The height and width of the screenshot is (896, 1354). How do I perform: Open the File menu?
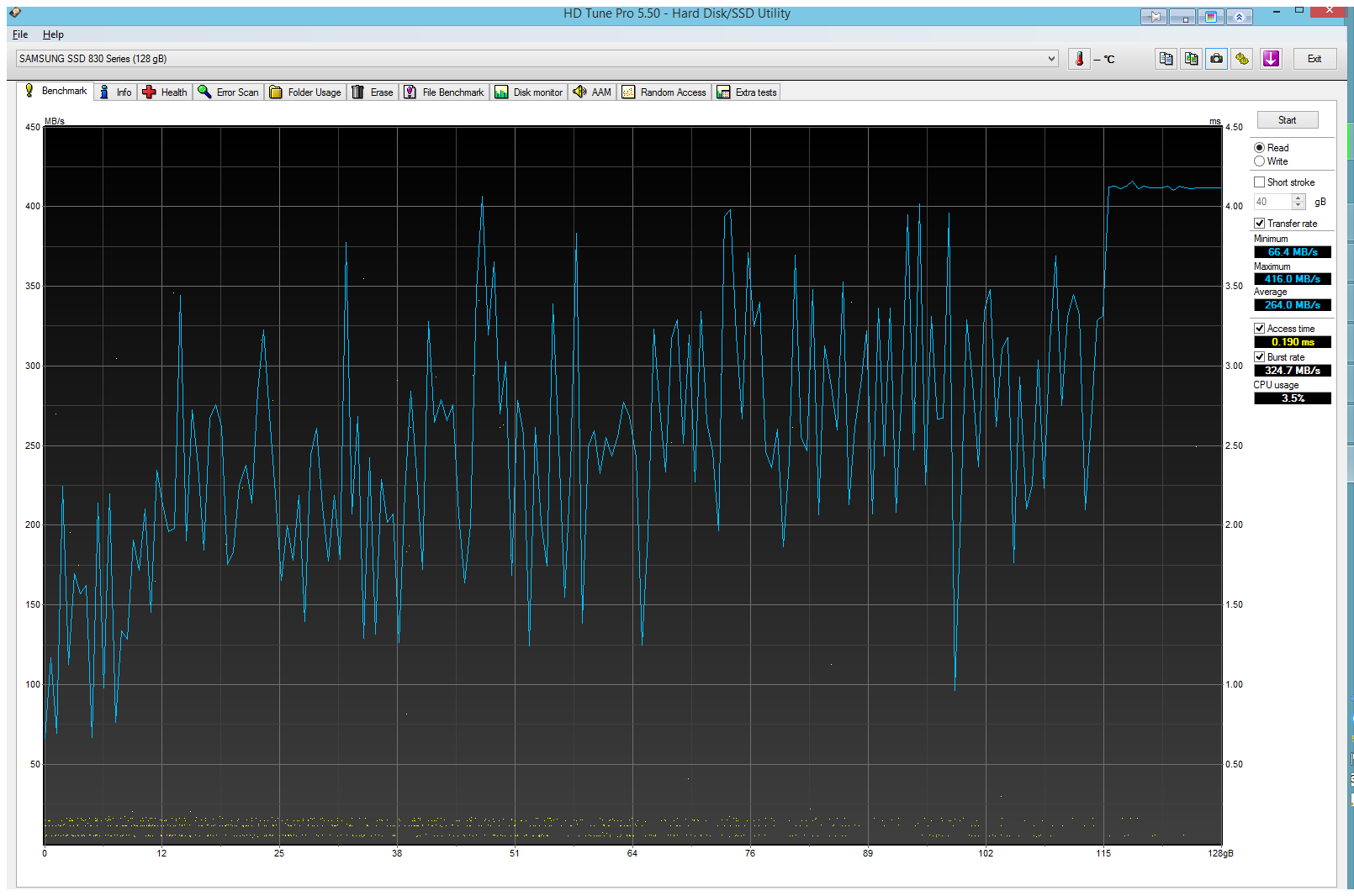coord(20,34)
